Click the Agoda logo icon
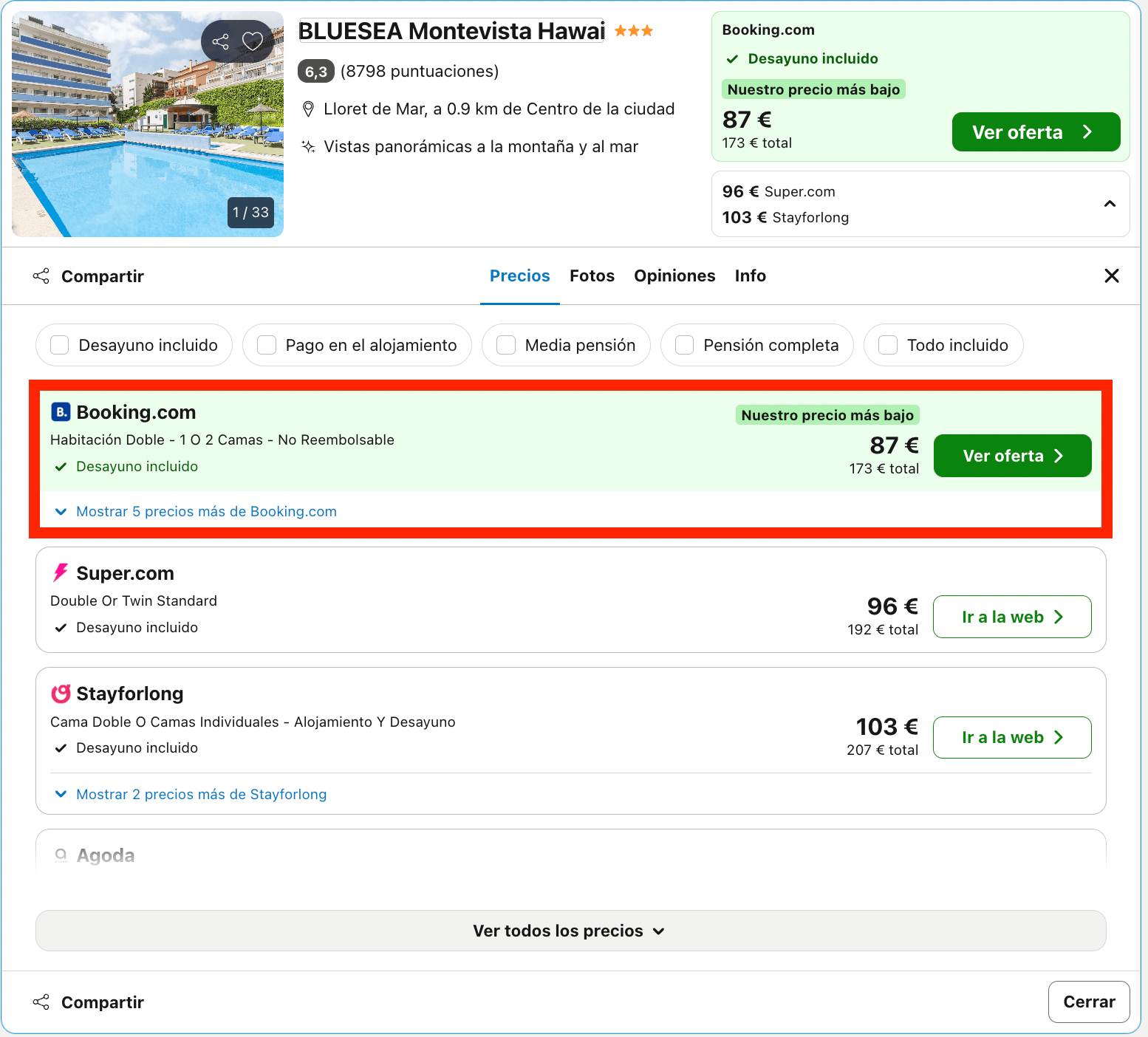The height and width of the screenshot is (1037, 1148). pos(61,855)
